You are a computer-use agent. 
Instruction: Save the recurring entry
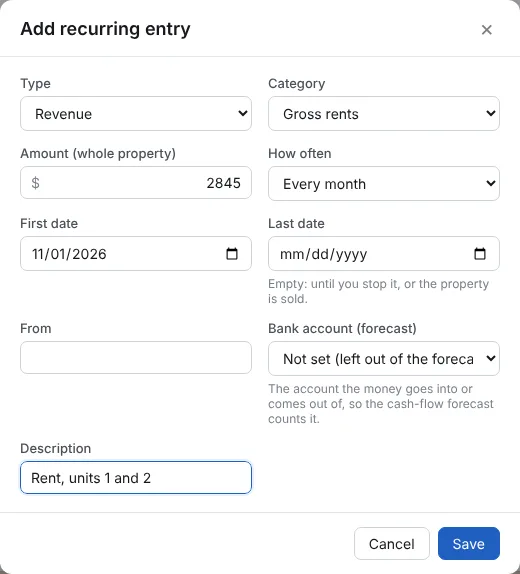point(469,544)
